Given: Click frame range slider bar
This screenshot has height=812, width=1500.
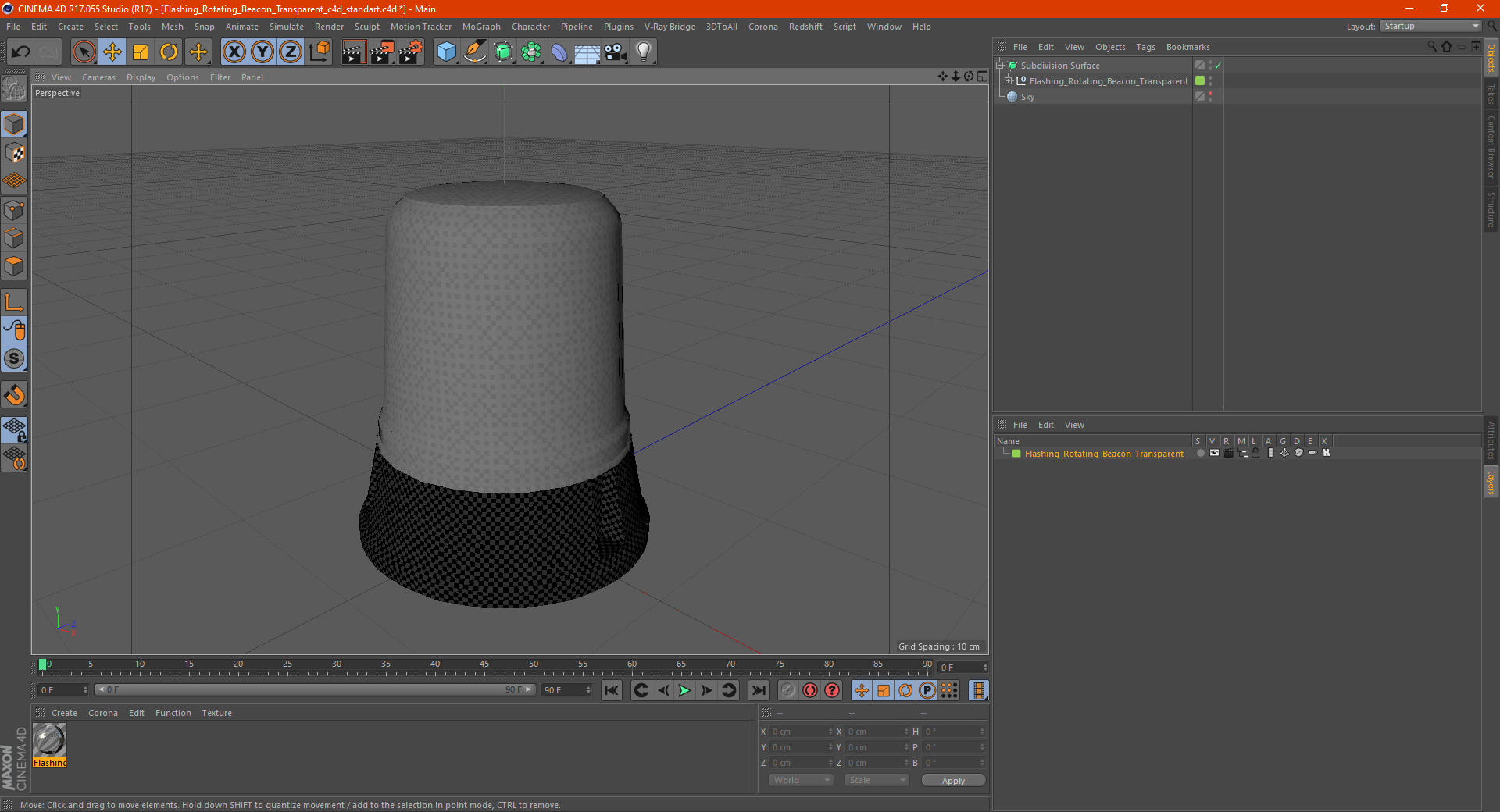Looking at the screenshot, I should (x=314, y=690).
